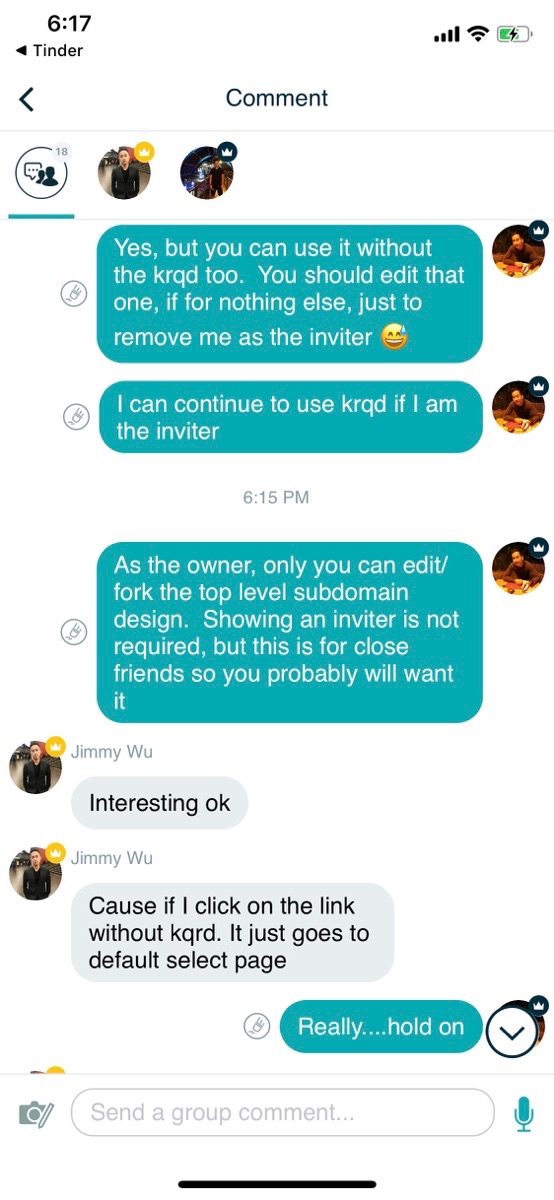Tap the reaction icon beside "As the owner" message
554x1200 pixels.
click(74, 632)
